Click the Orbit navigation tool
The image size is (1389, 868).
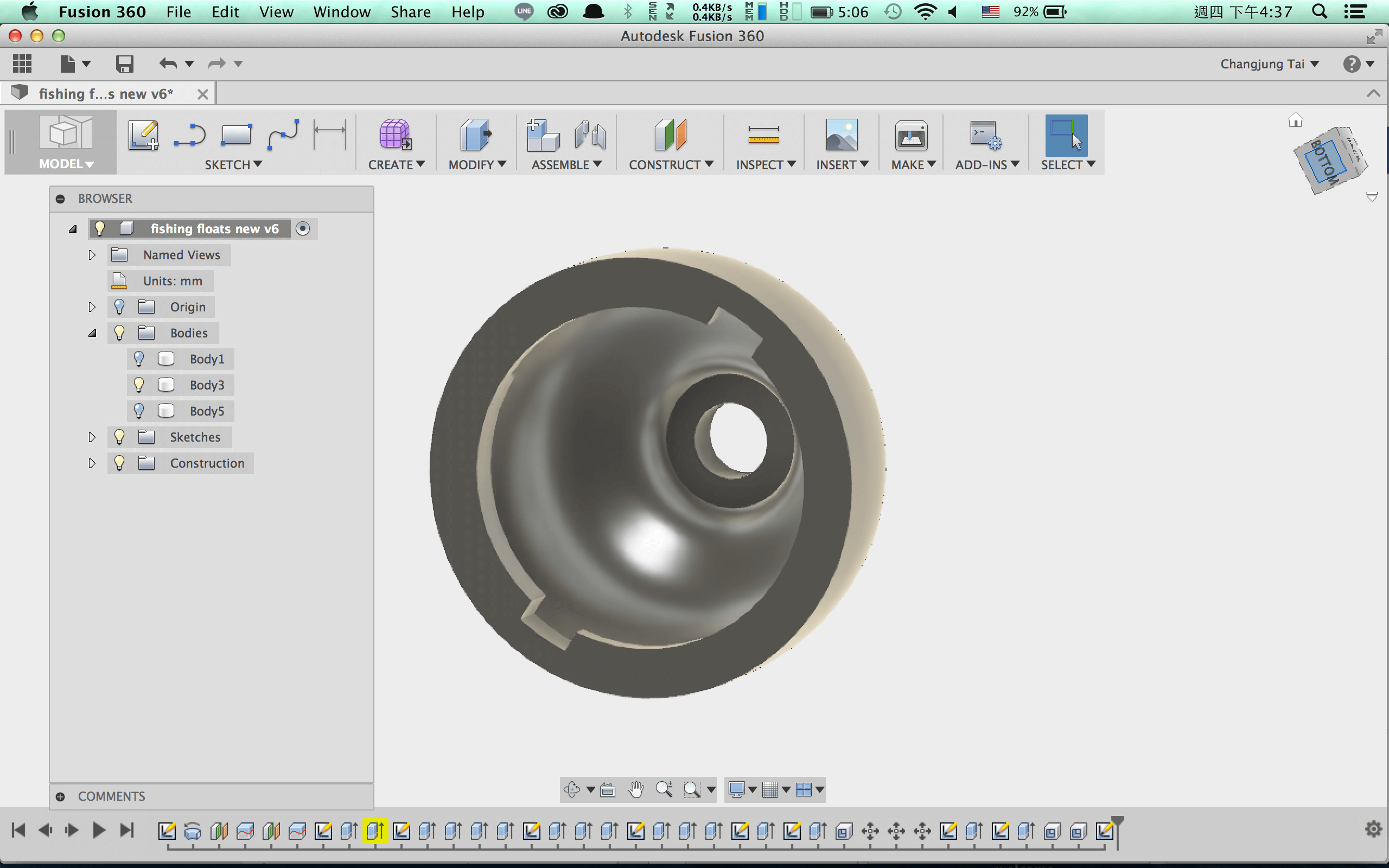pyautogui.click(x=572, y=789)
